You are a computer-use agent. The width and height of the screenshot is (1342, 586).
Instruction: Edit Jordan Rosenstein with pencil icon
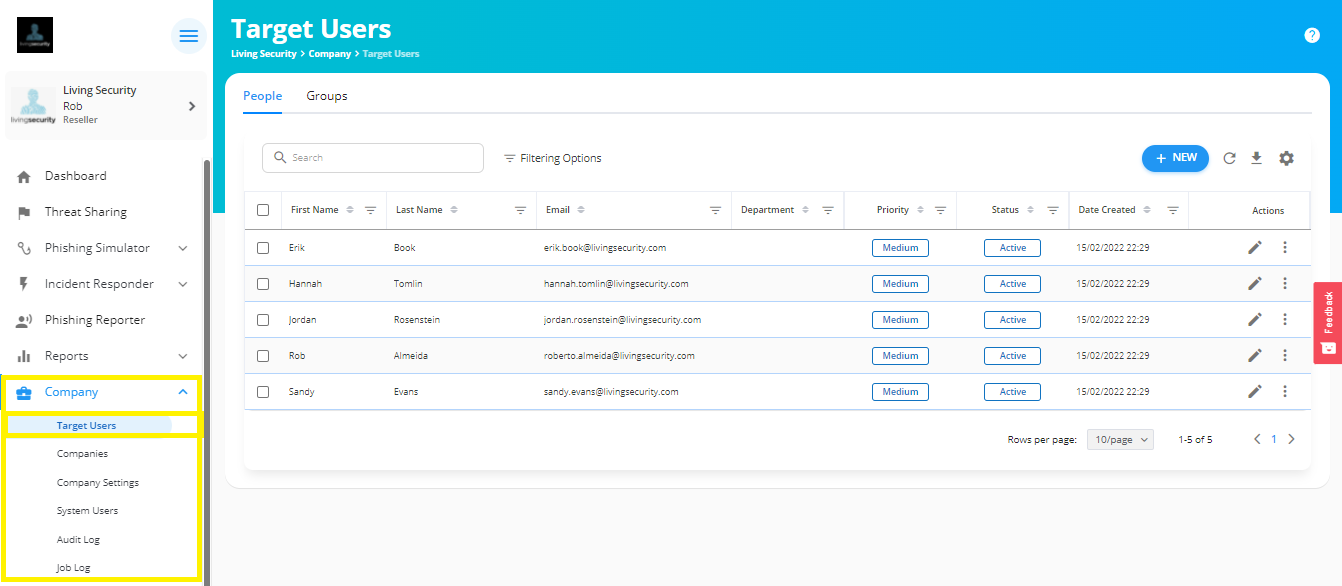pos(1255,320)
